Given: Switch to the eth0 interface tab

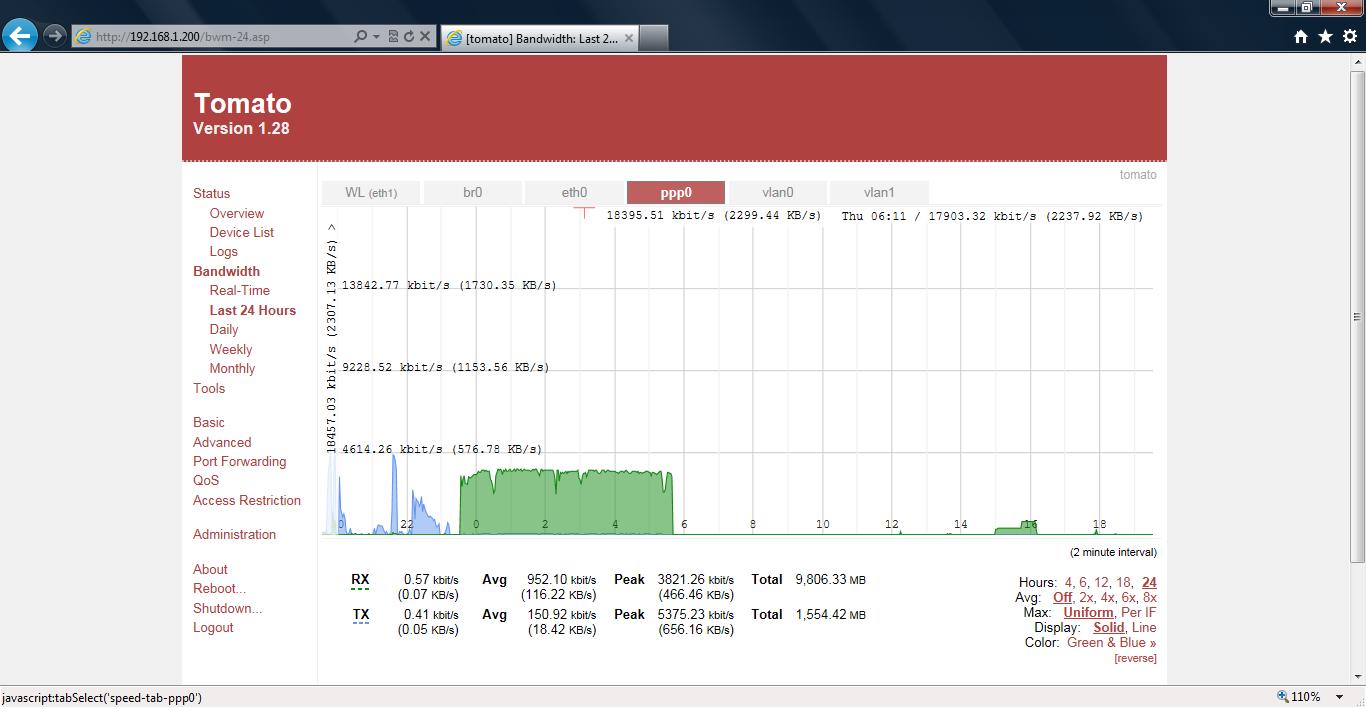Looking at the screenshot, I should click(x=574, y=193).
